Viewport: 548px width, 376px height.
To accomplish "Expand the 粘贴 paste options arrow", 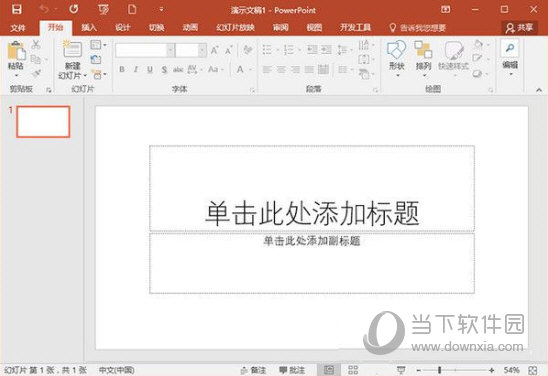I will click(16, 75).
